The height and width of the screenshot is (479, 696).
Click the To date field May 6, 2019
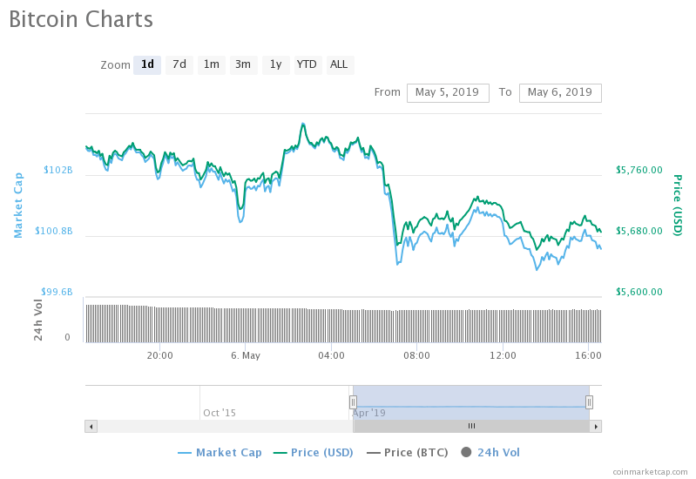560,93
